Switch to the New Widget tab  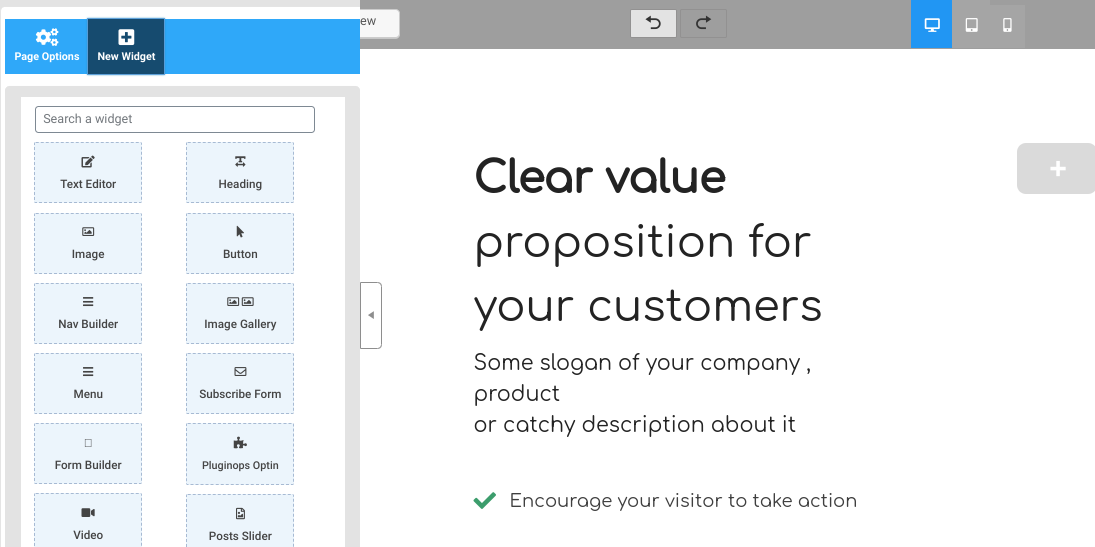pos(126,46)
